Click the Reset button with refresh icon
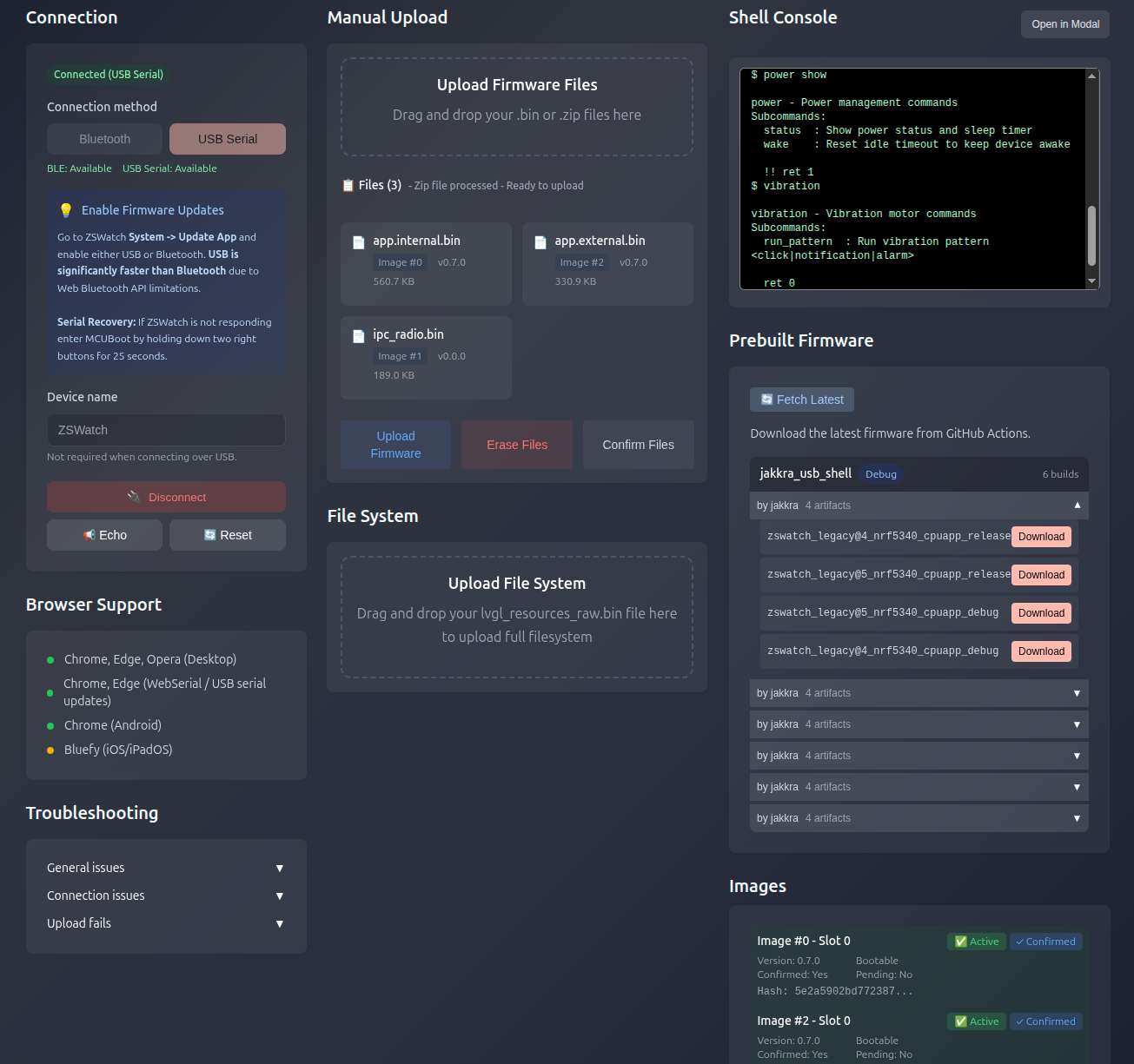 click(228, 535)
